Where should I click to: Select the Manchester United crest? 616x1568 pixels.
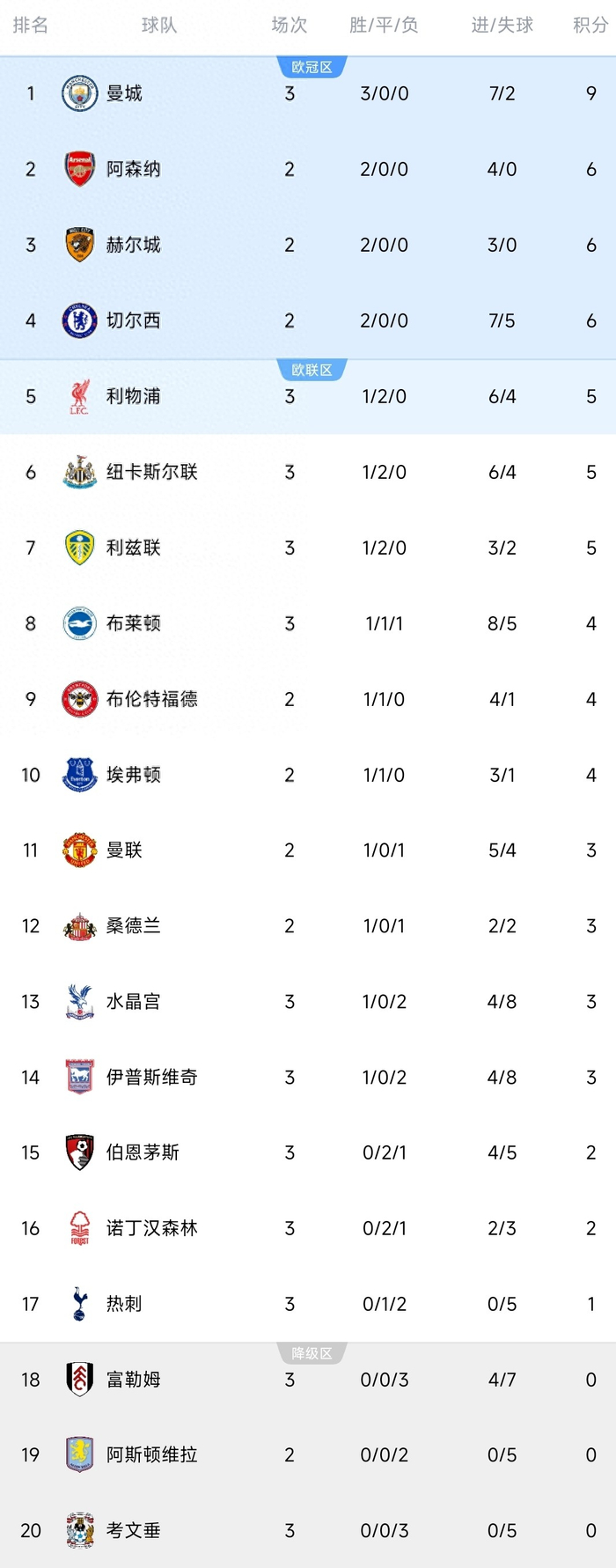coord(79,850)
